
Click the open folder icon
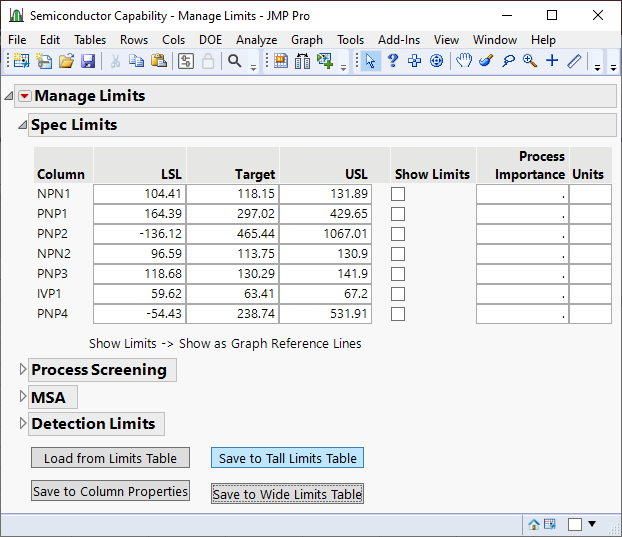pos(66,61)
